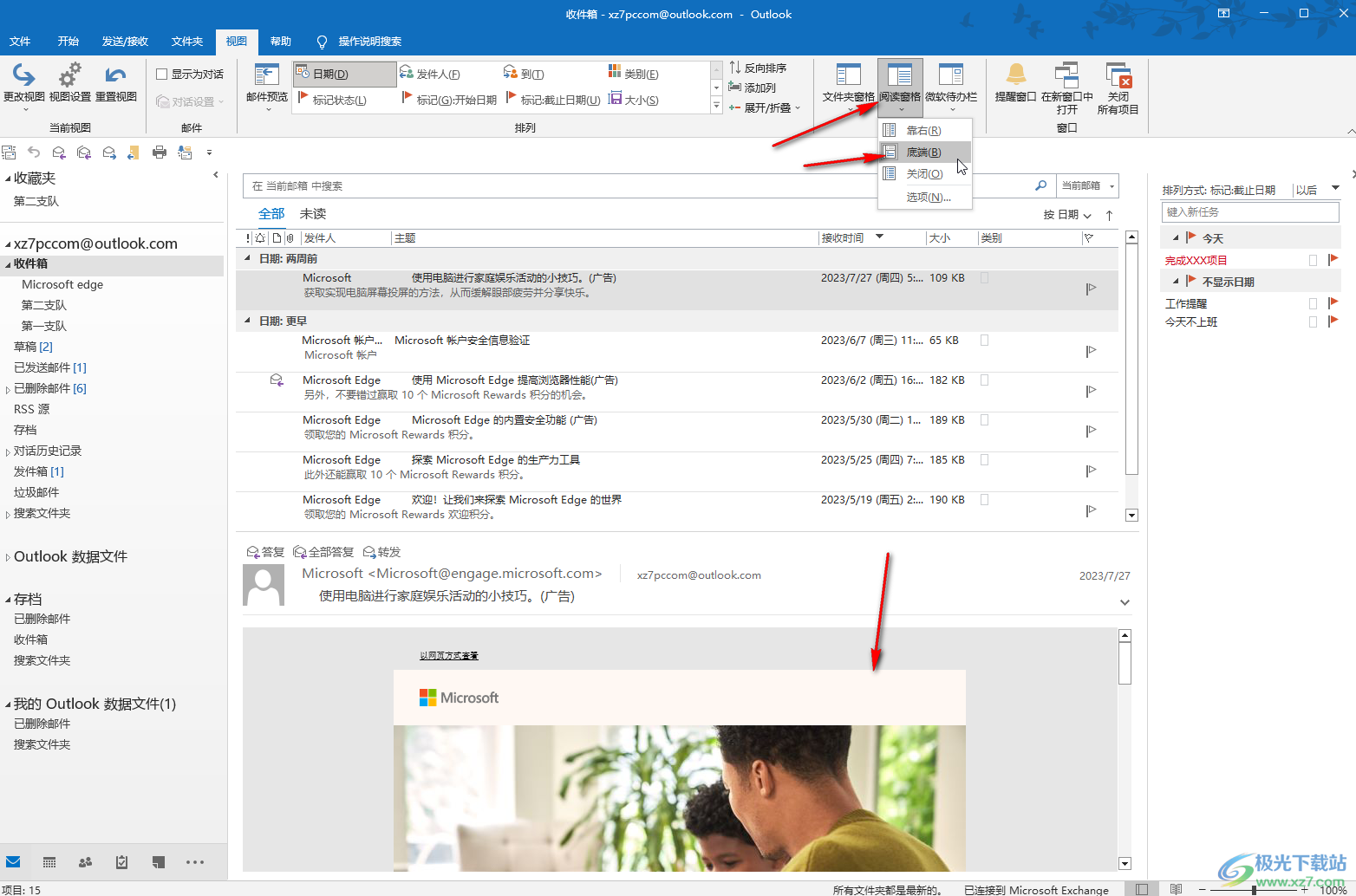
Task: Expand 已删除邮件 [6] folder
Action: (x=8, y=390)
